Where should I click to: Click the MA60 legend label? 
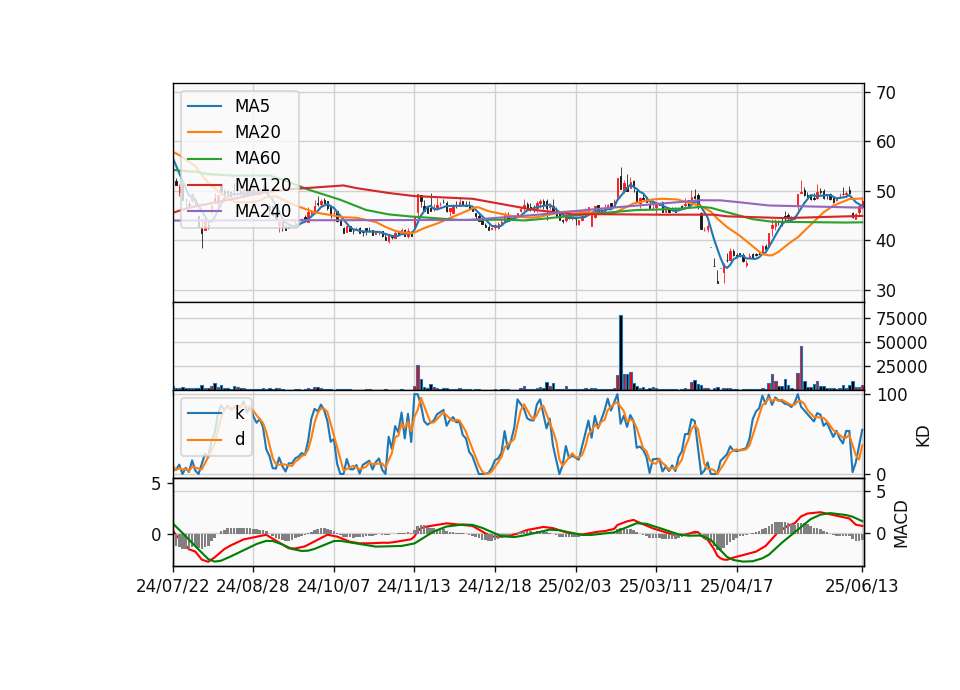point(257,158)
